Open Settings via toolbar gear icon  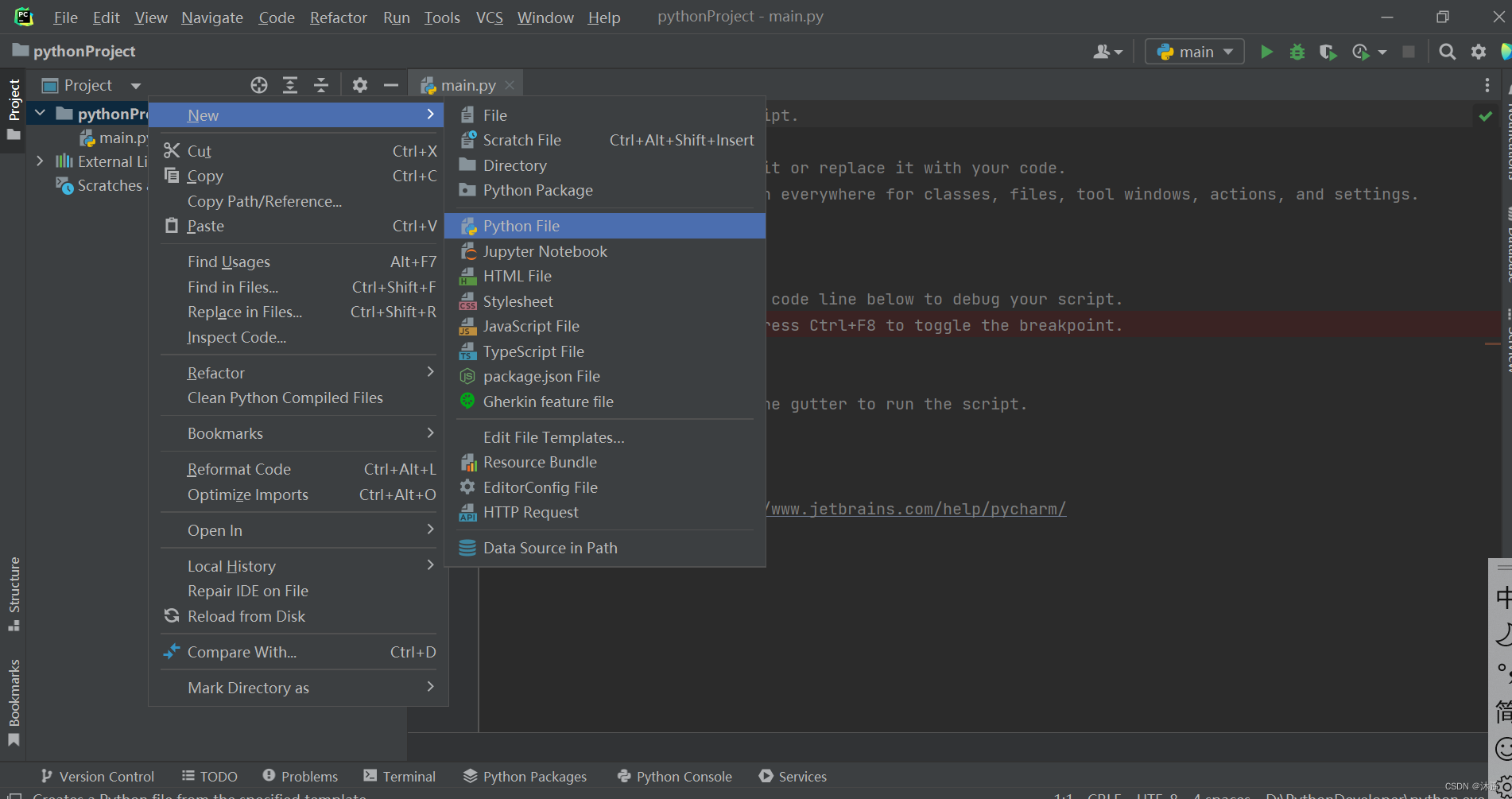click(x=1478, y=51)
